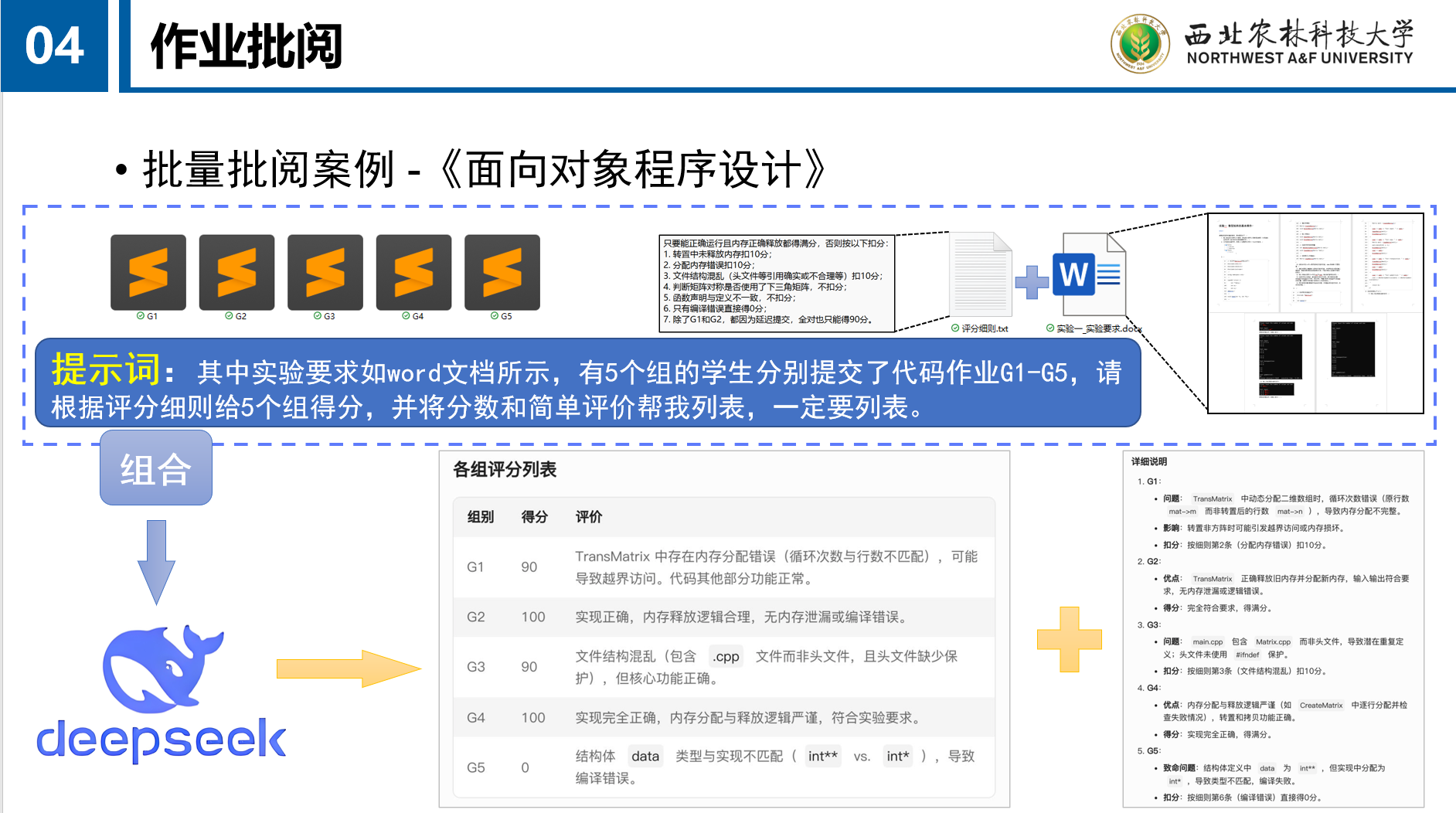Click the large yellow plus sign
Image resolution: width=1456 pixels, height=813 pixels.
coord(1069,639)
